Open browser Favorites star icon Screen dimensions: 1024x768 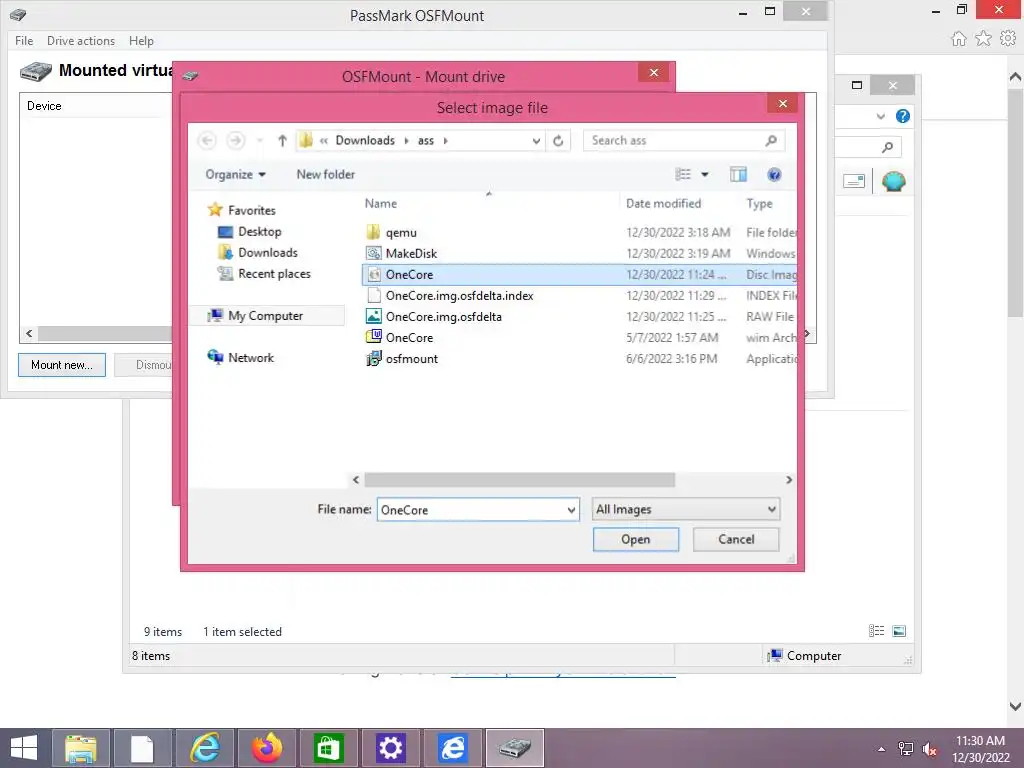point(983,39)
